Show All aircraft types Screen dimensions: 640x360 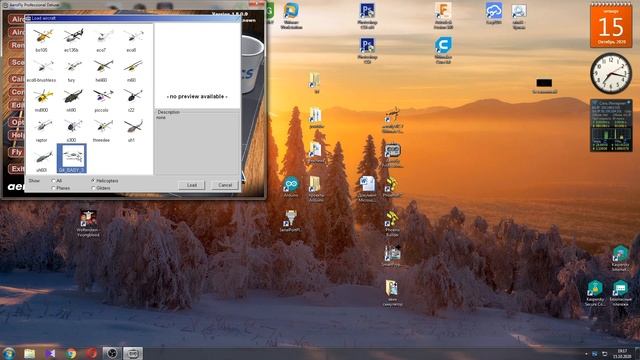pyautogui.click(x=54, y=180)
